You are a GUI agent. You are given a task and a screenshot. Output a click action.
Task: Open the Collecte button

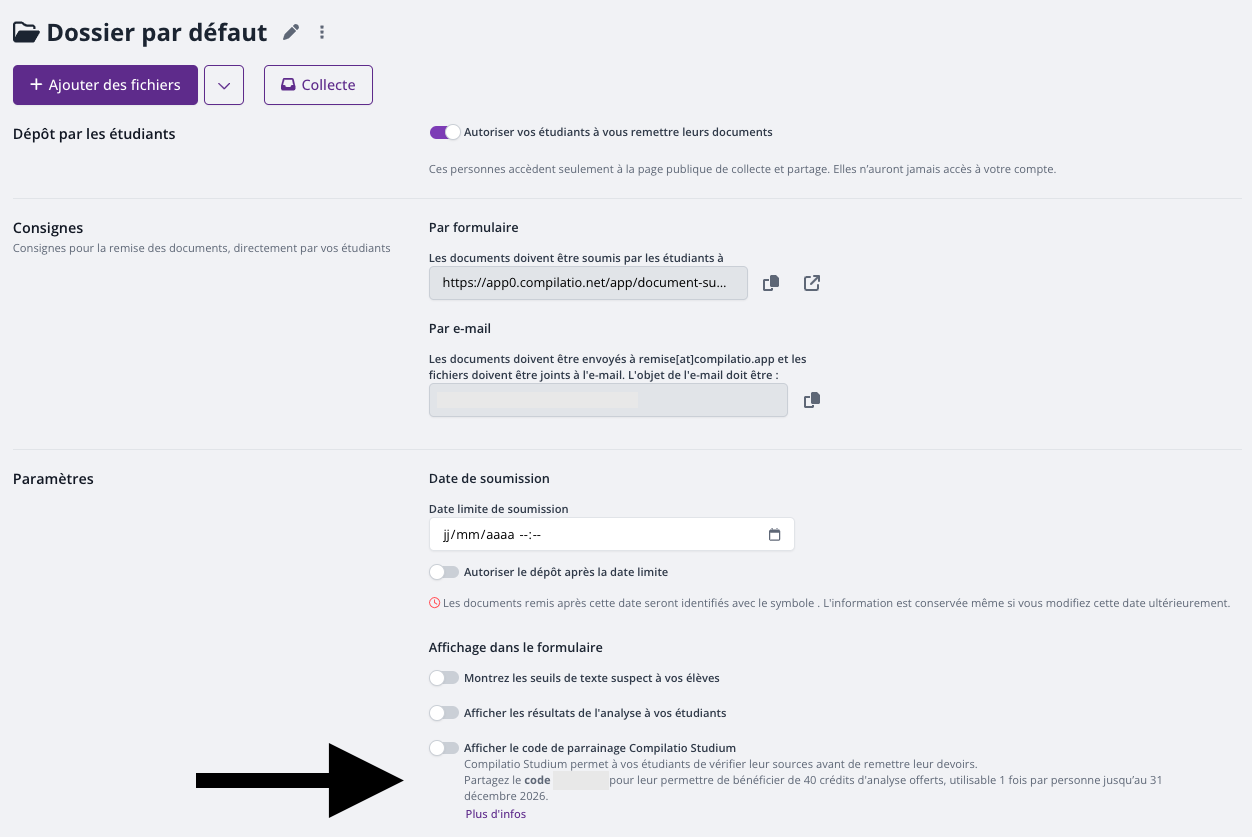(318, 85)
